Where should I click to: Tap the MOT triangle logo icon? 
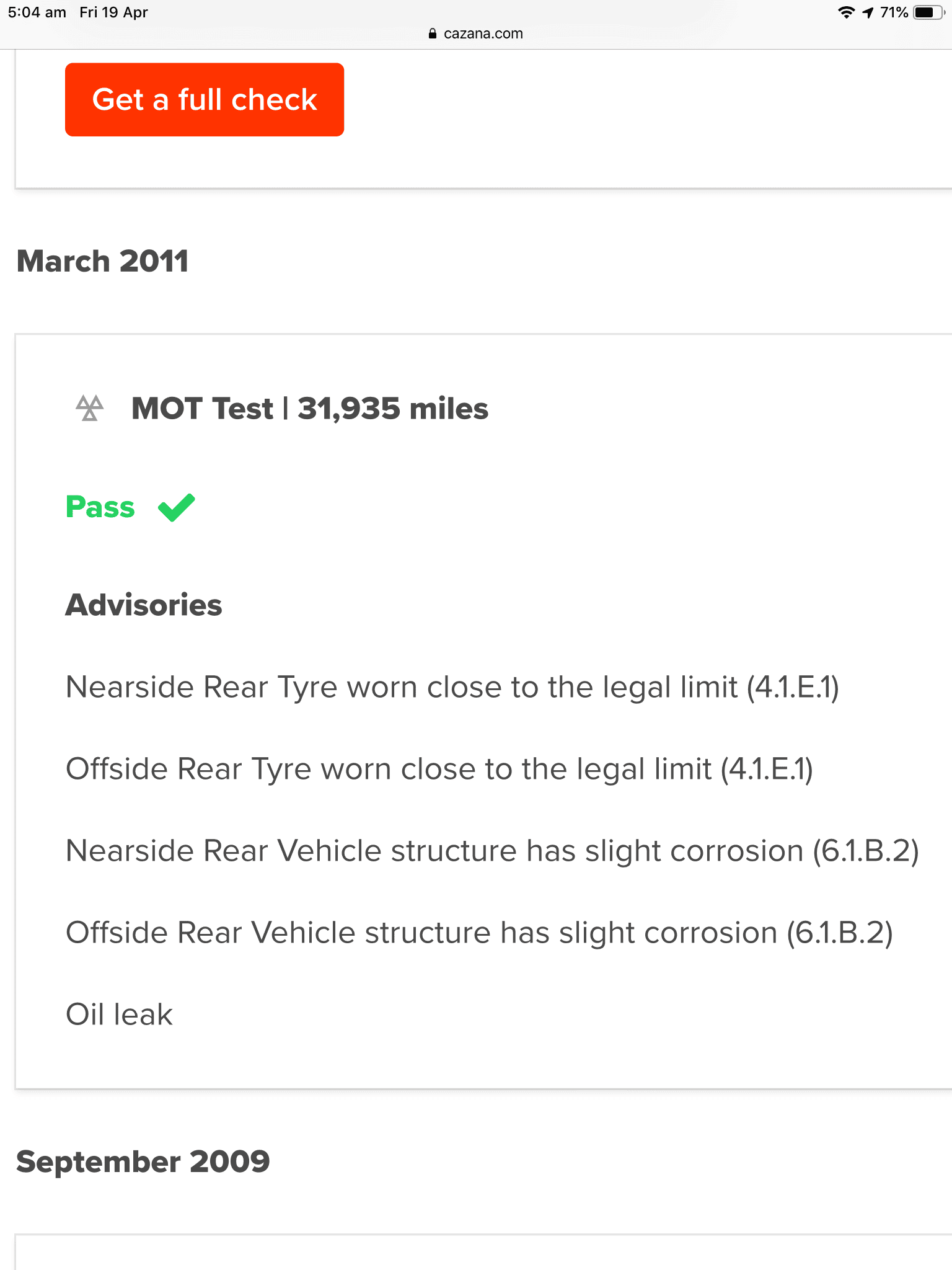point(89,408)
